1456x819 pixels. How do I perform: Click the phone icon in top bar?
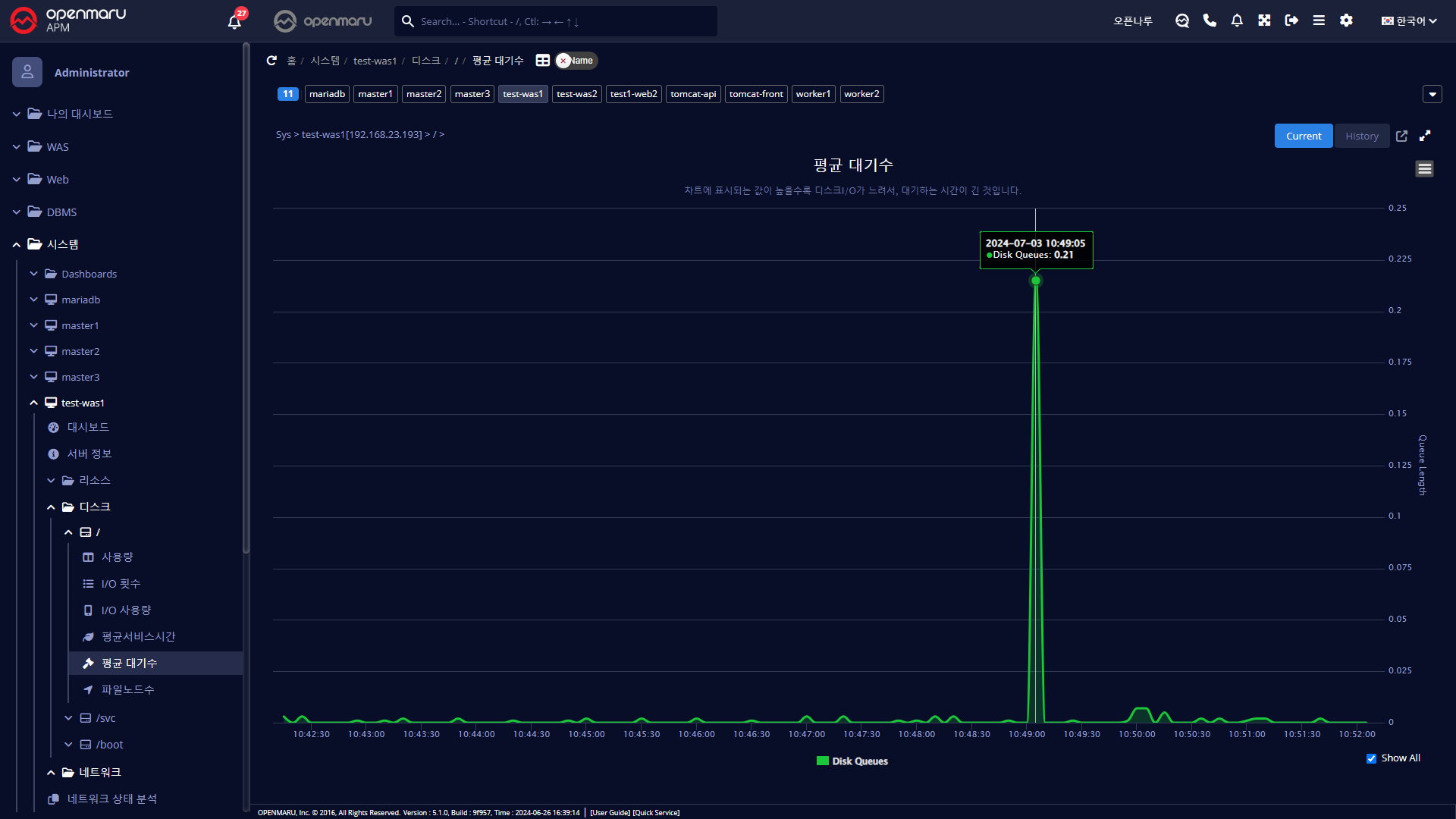(1210, 21)
